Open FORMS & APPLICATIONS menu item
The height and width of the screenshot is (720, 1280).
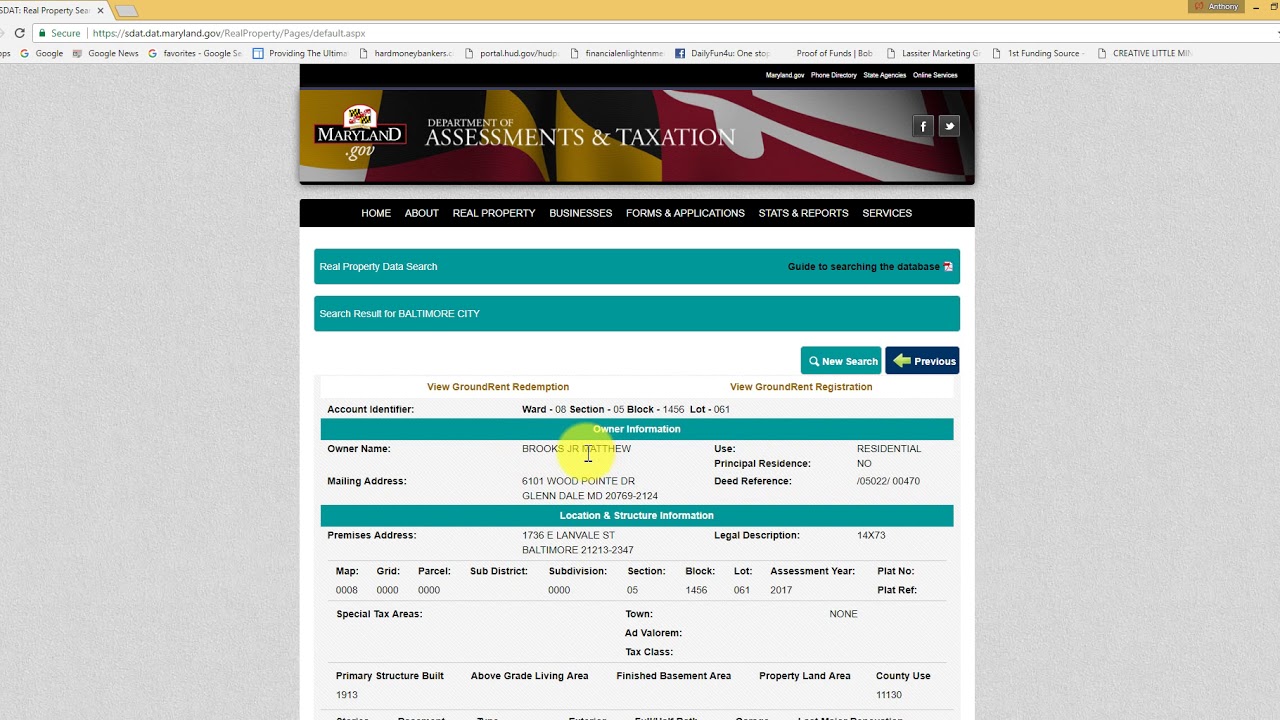(x=685, y=213)
